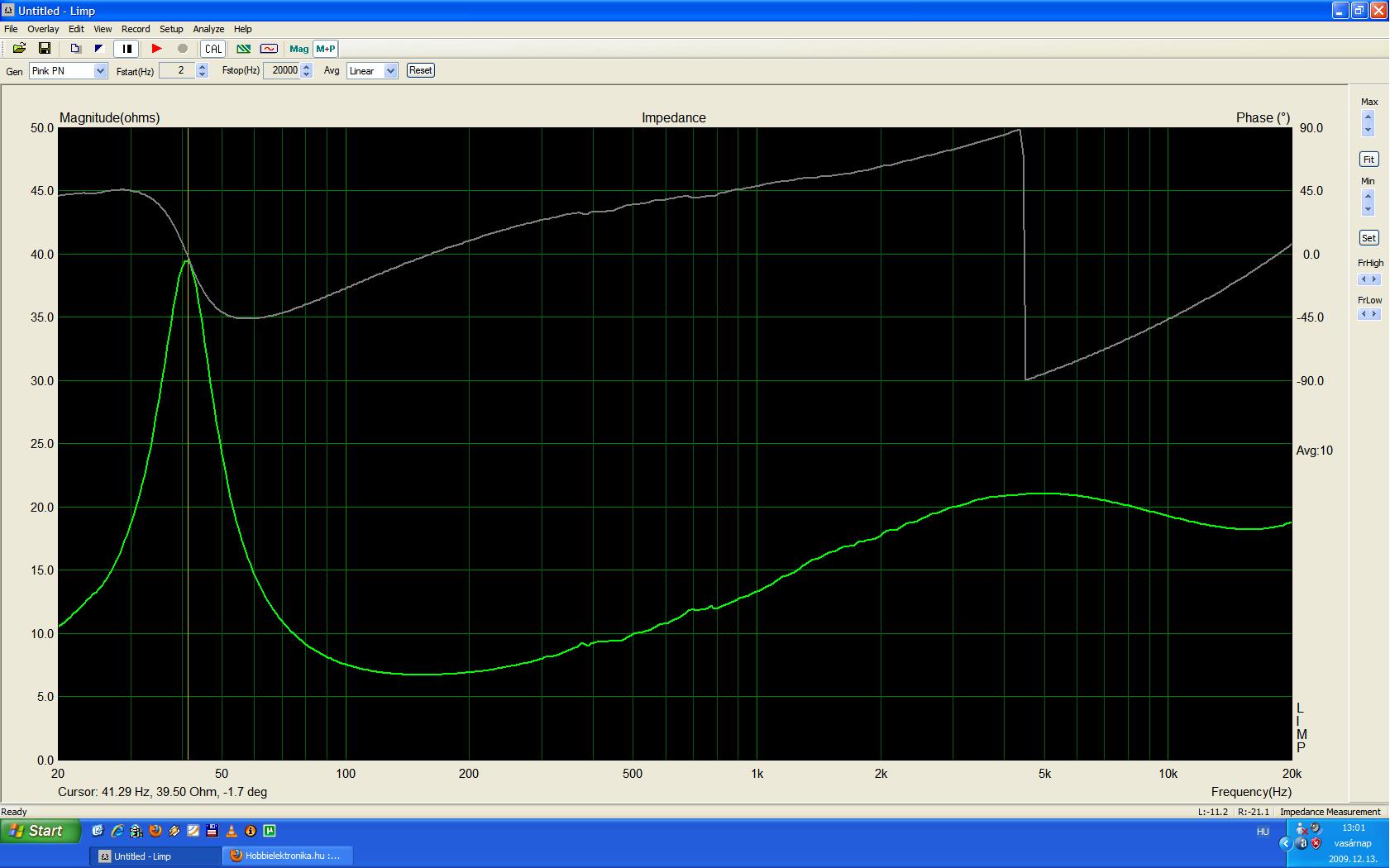This screenshot has height=868, width=1390.
Task: Click the orange info circle Quick Launch icon
Action: point(250,831)
